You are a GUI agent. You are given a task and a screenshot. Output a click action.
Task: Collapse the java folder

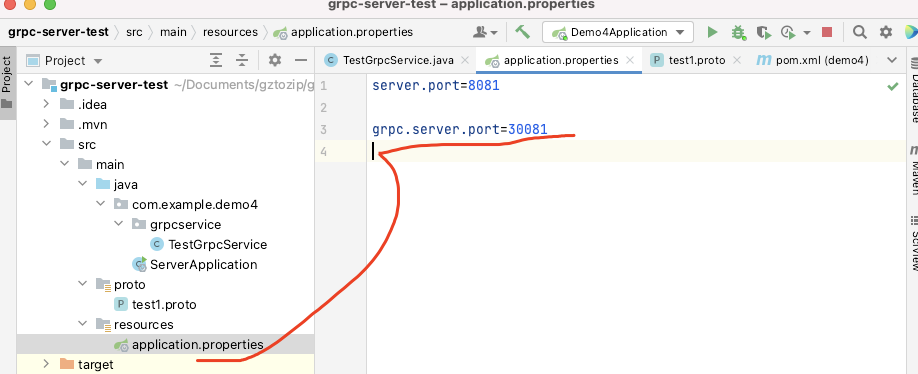pyautogui.click(x=82, y=184)
